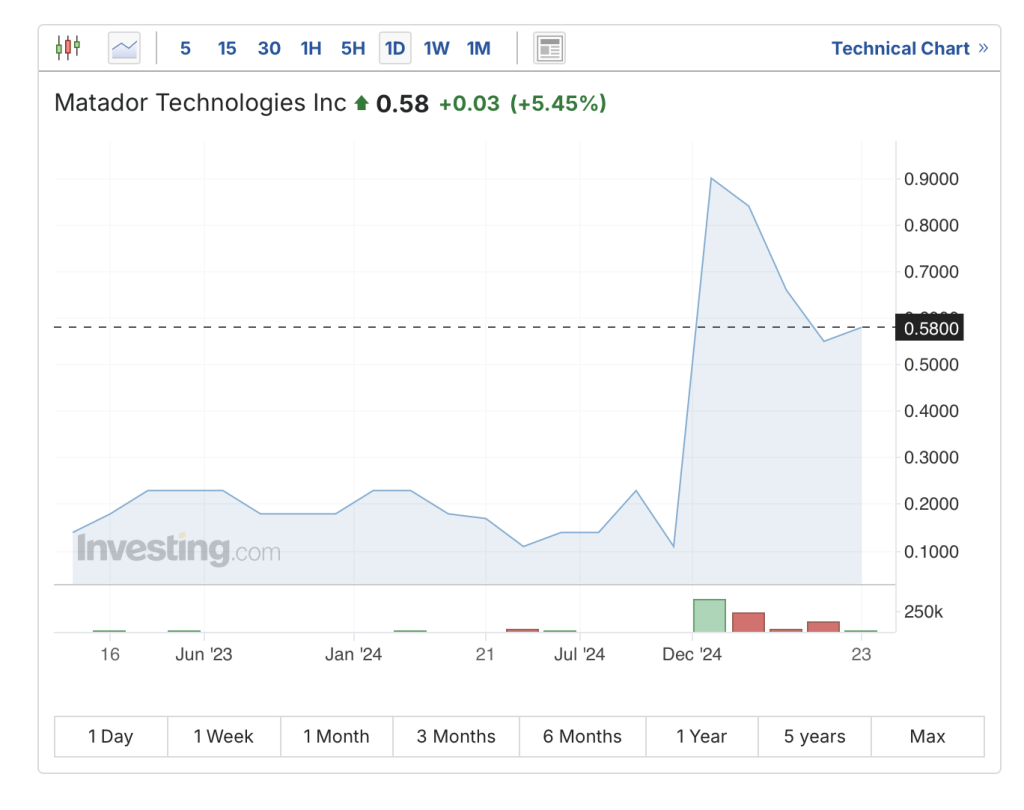The height and width of the screenshot is (810, 1024).
Task: Click the 0.5800 current price label
Action: (x=931, y=328)
